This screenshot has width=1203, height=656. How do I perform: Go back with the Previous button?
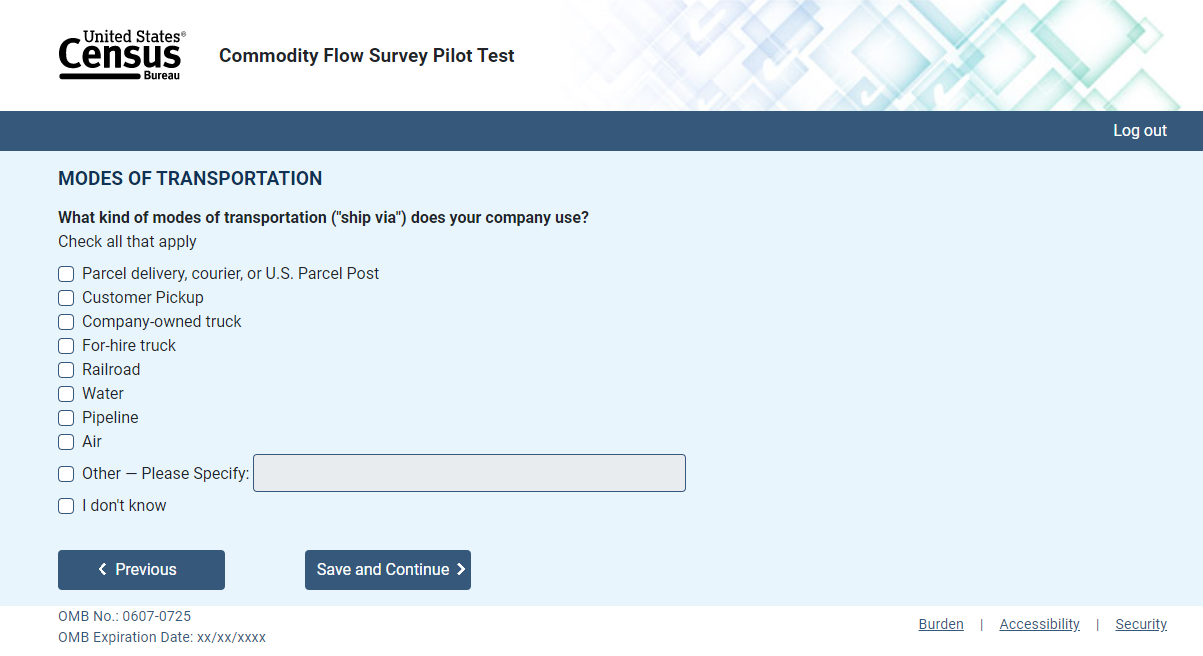141,570
